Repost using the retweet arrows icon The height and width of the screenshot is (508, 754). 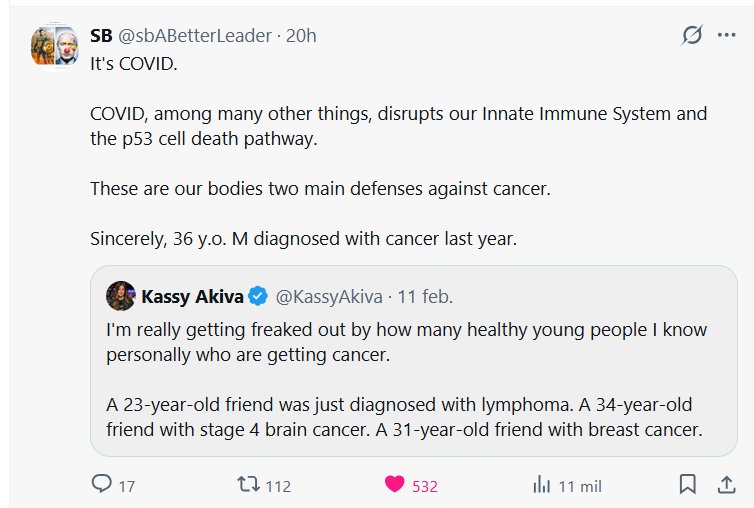click(246, 485)
